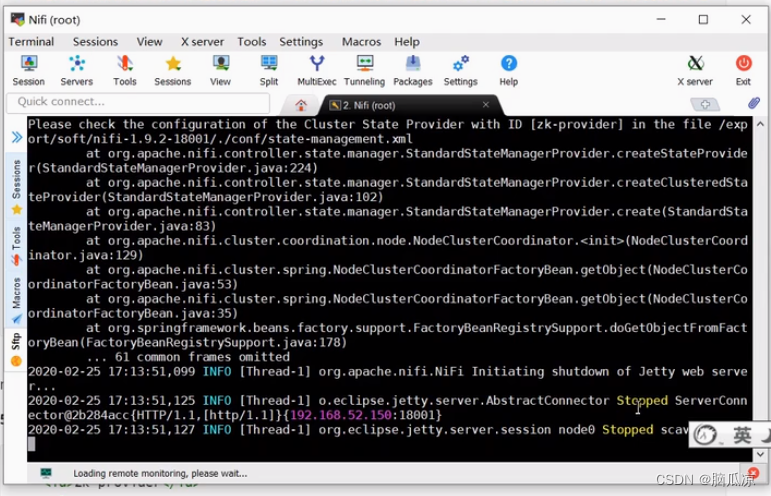771x496 pixels.
Task: Open the Sessions star icon in toolbar
Action: coord(173,71)
